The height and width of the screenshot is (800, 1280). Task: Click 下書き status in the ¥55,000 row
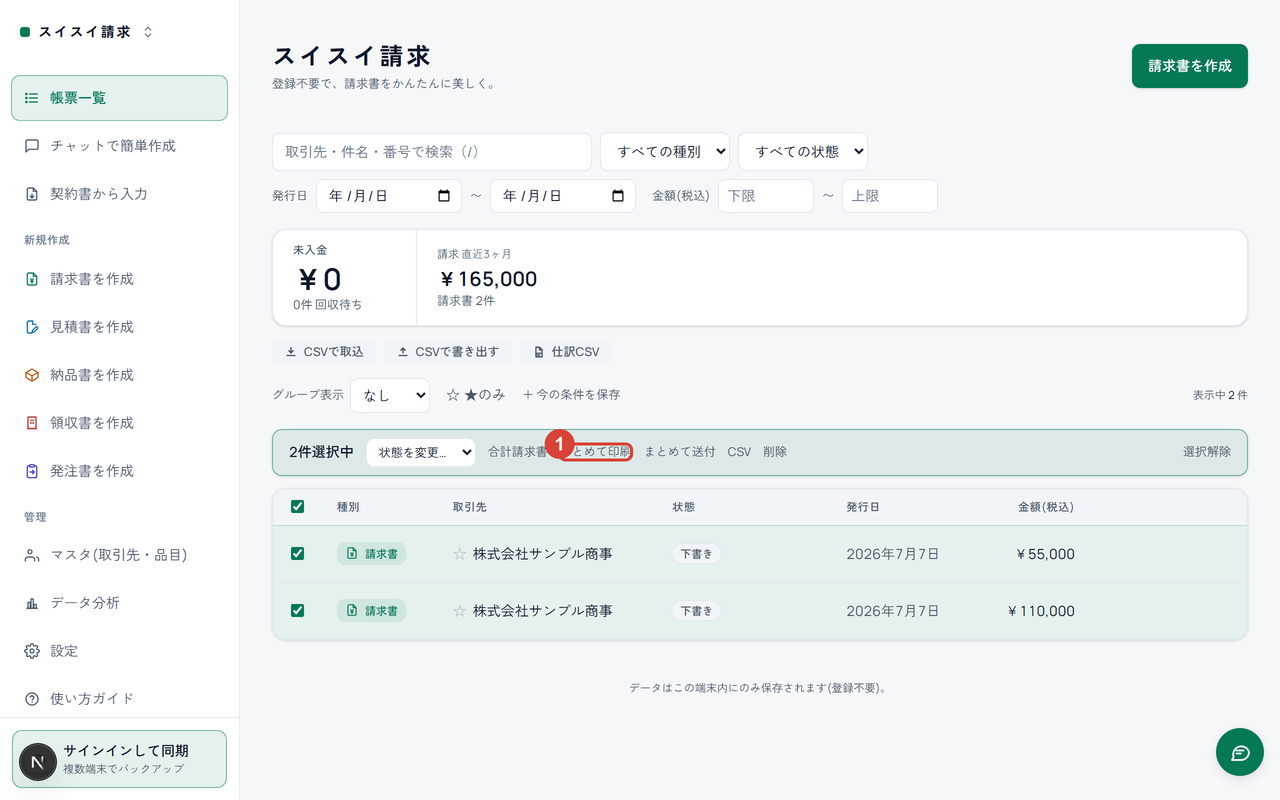pyautogui.click(x=697, y=554)
